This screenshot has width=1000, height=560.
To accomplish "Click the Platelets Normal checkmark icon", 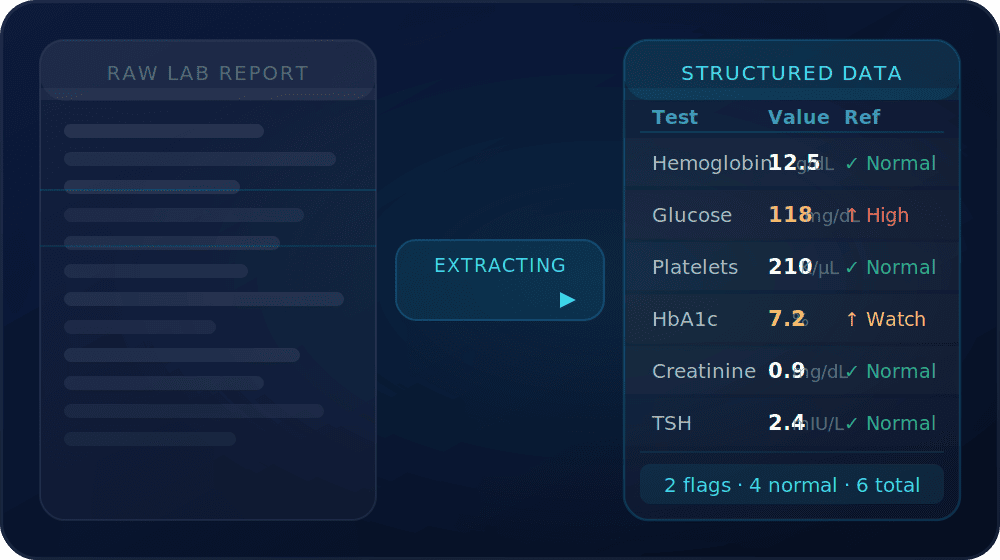I will point(852,268).
